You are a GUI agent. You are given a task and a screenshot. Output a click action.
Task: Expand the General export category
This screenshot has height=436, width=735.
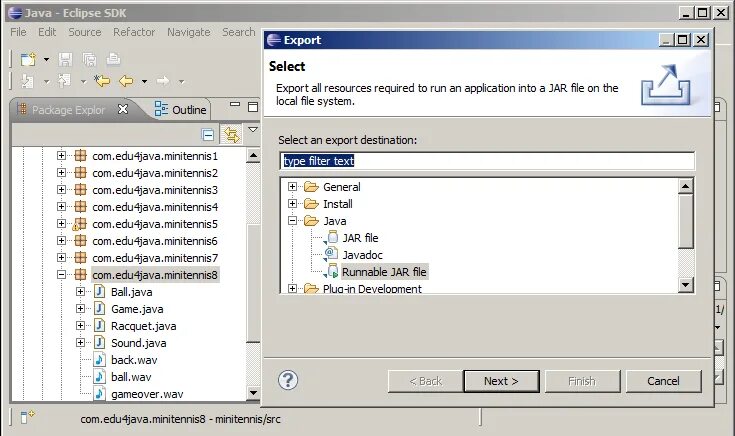click(x=292, y=187)
